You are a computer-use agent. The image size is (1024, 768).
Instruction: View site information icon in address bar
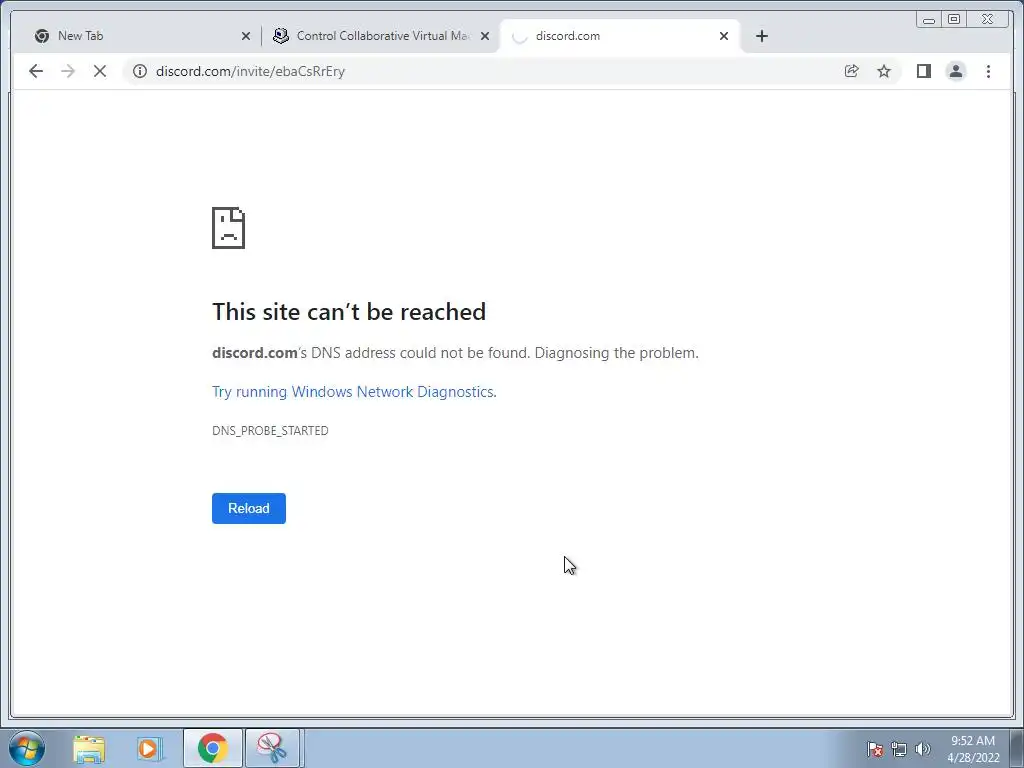coord(140,71)
